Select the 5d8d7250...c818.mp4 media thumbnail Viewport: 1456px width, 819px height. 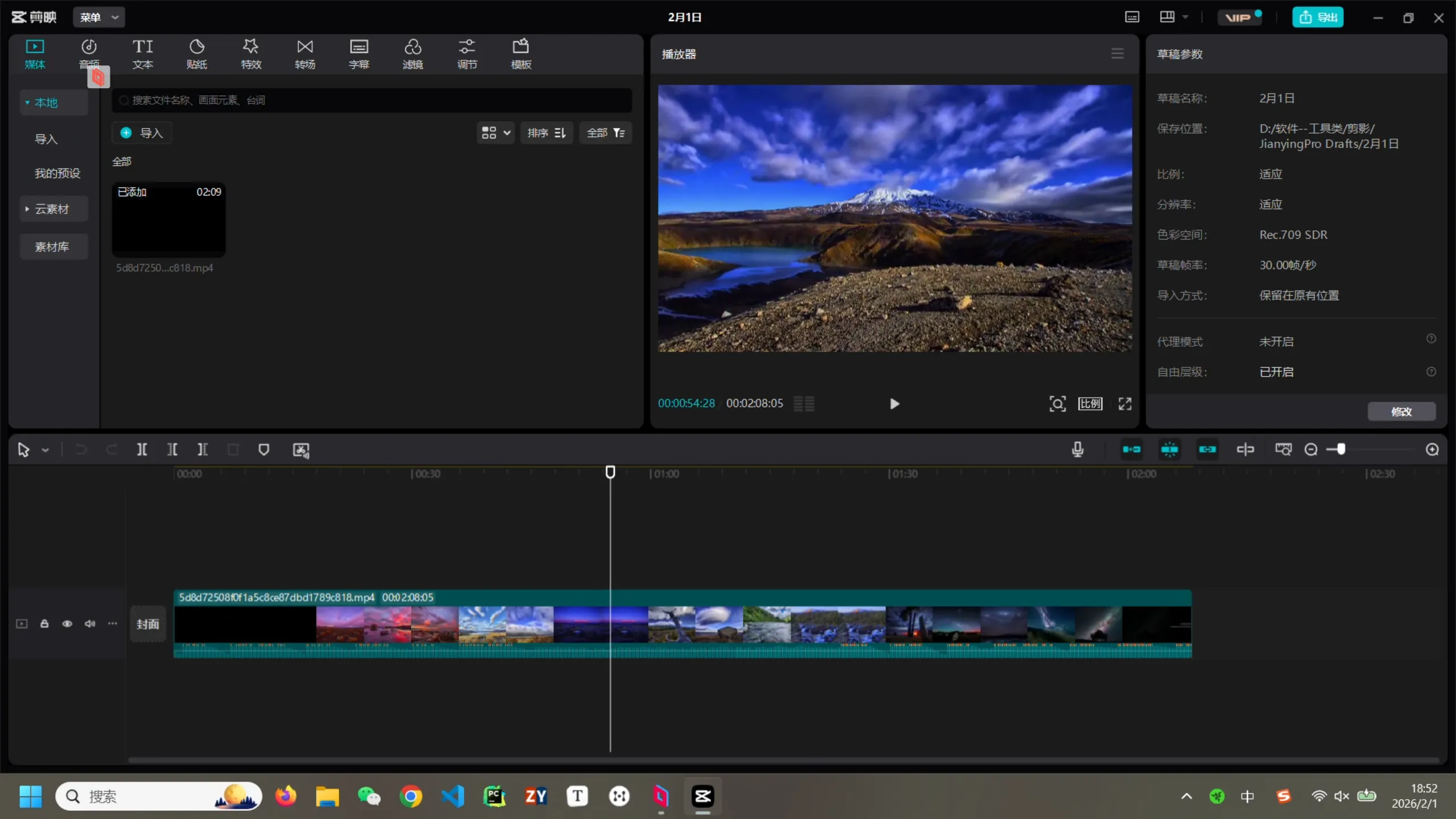click(168, 220)
